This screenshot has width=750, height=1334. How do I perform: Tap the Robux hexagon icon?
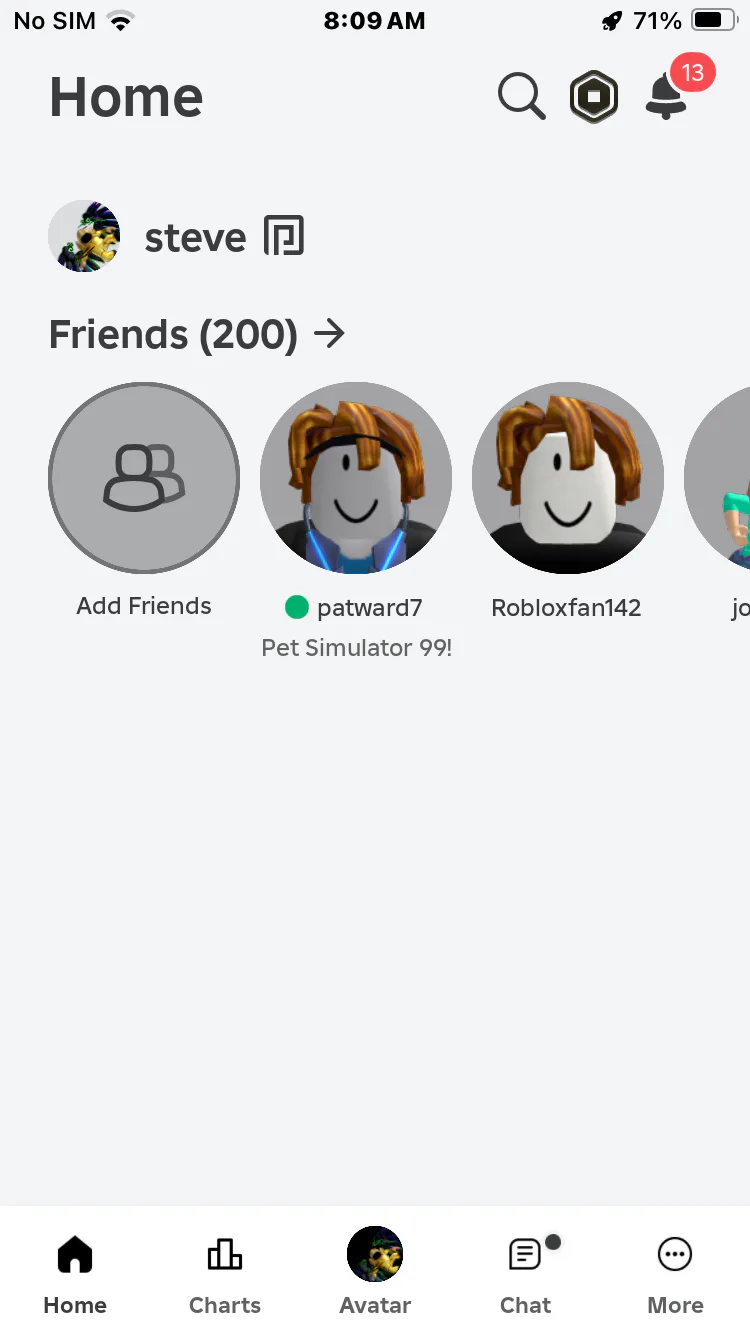tap(594, 97)
